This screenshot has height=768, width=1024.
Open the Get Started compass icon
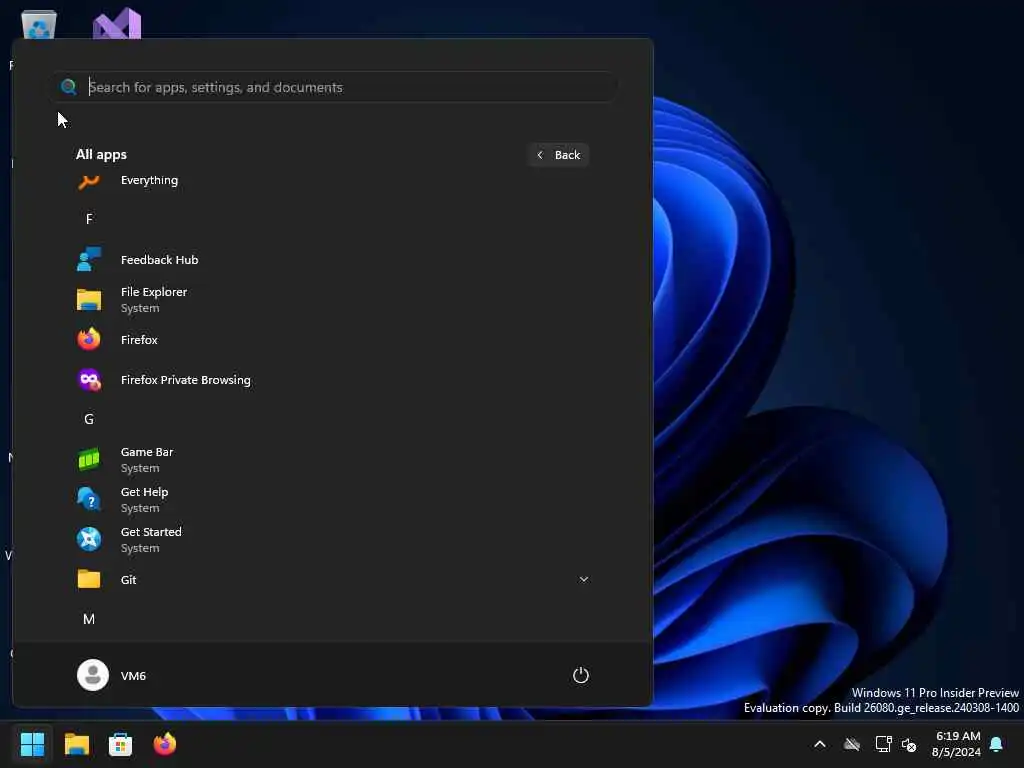pos(89,539)
